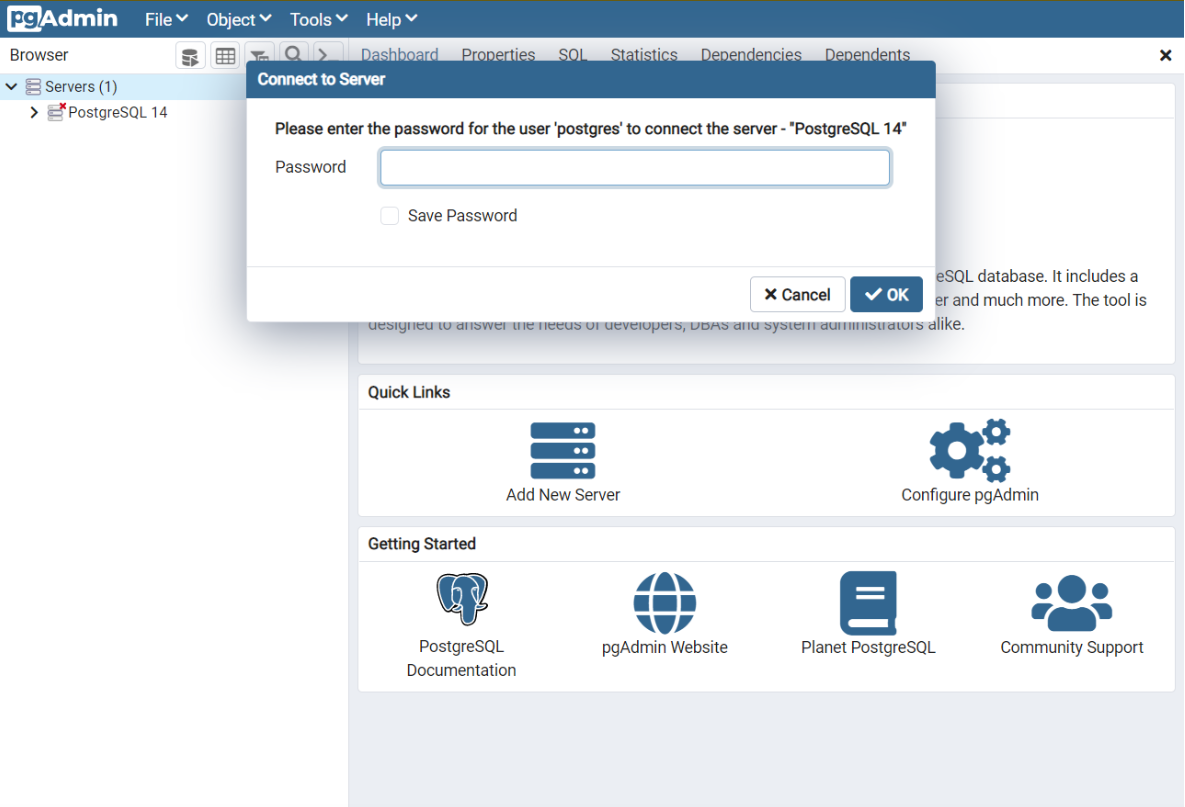Click the Planet PostgreSQL book icon

tap(868, 603)
